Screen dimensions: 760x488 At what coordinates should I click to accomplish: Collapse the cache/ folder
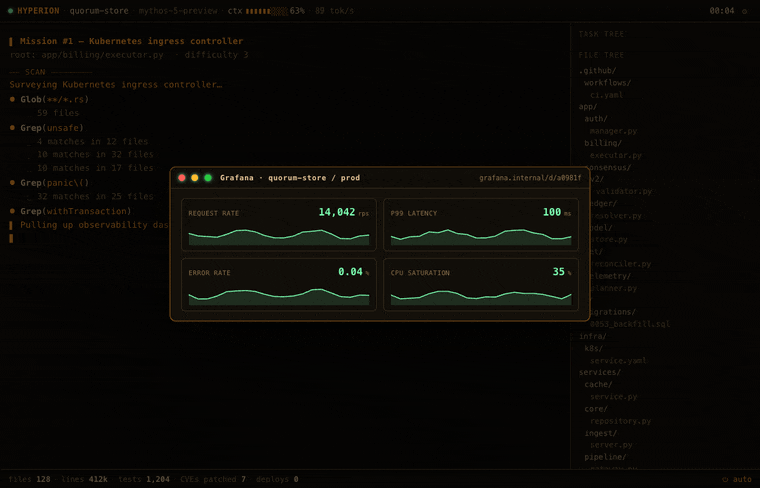pos(599,385)
